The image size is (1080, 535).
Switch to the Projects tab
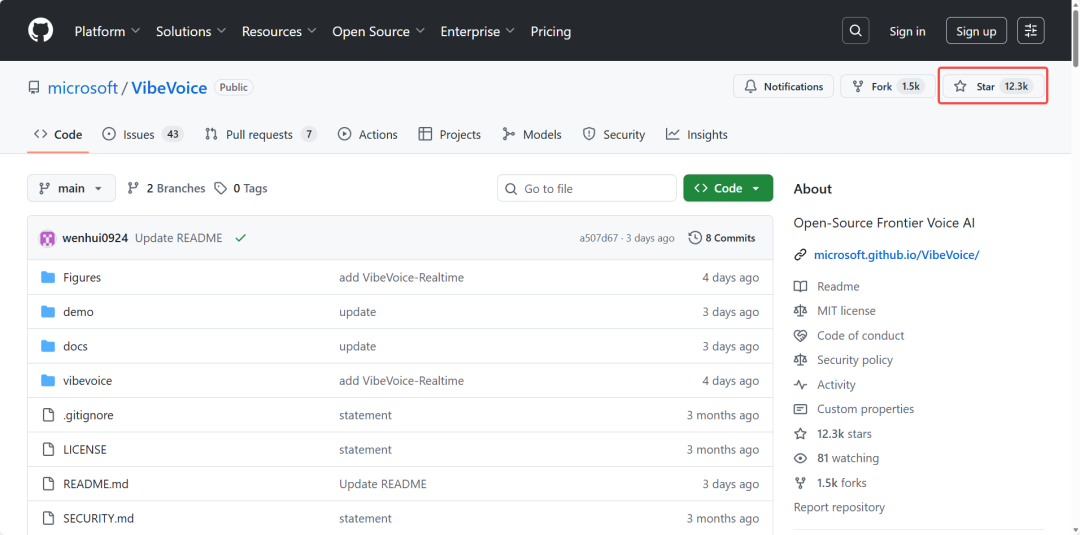tap(450, 135)
